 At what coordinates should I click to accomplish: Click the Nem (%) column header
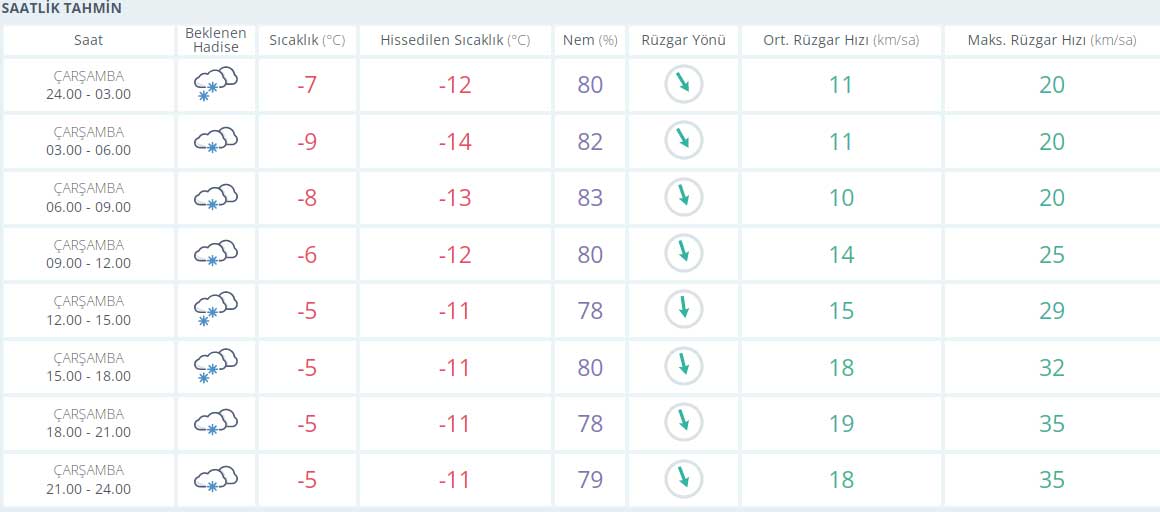click(590, 40)
